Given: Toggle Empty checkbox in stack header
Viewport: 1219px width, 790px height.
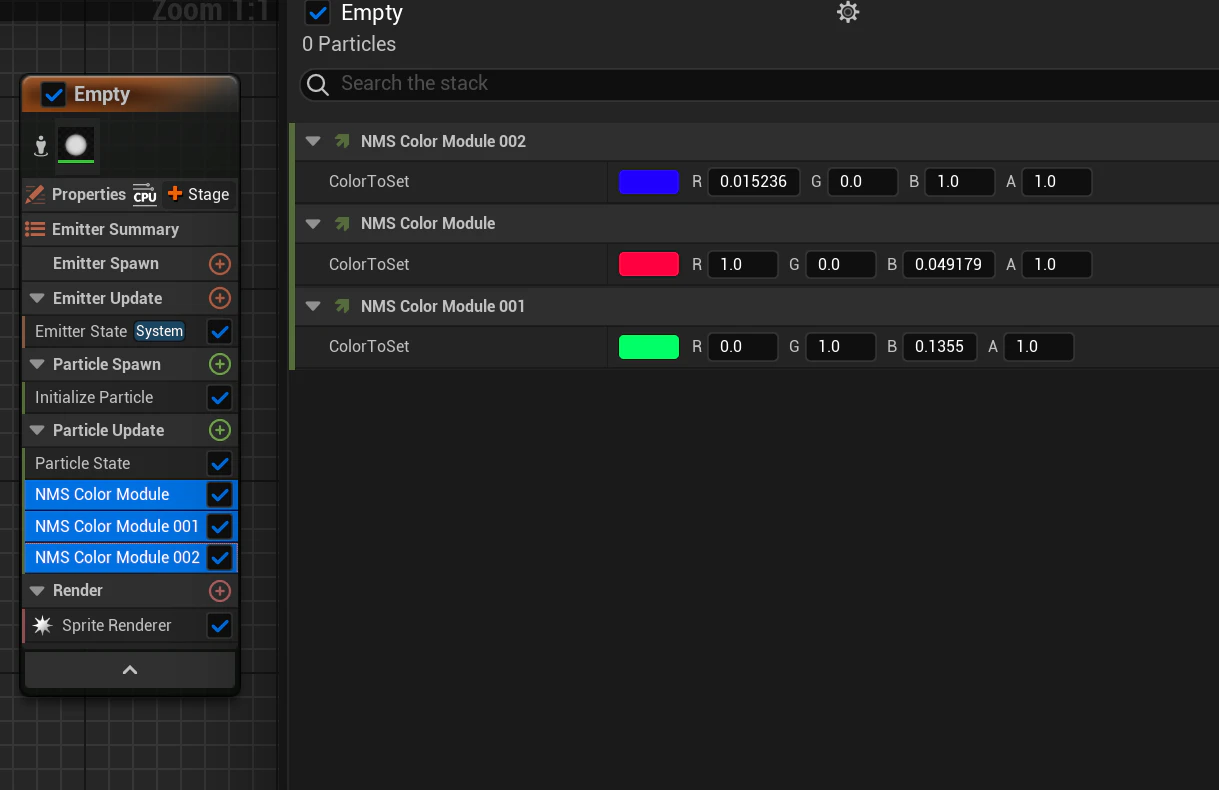Looking at the screenshot, I should 318,13.
